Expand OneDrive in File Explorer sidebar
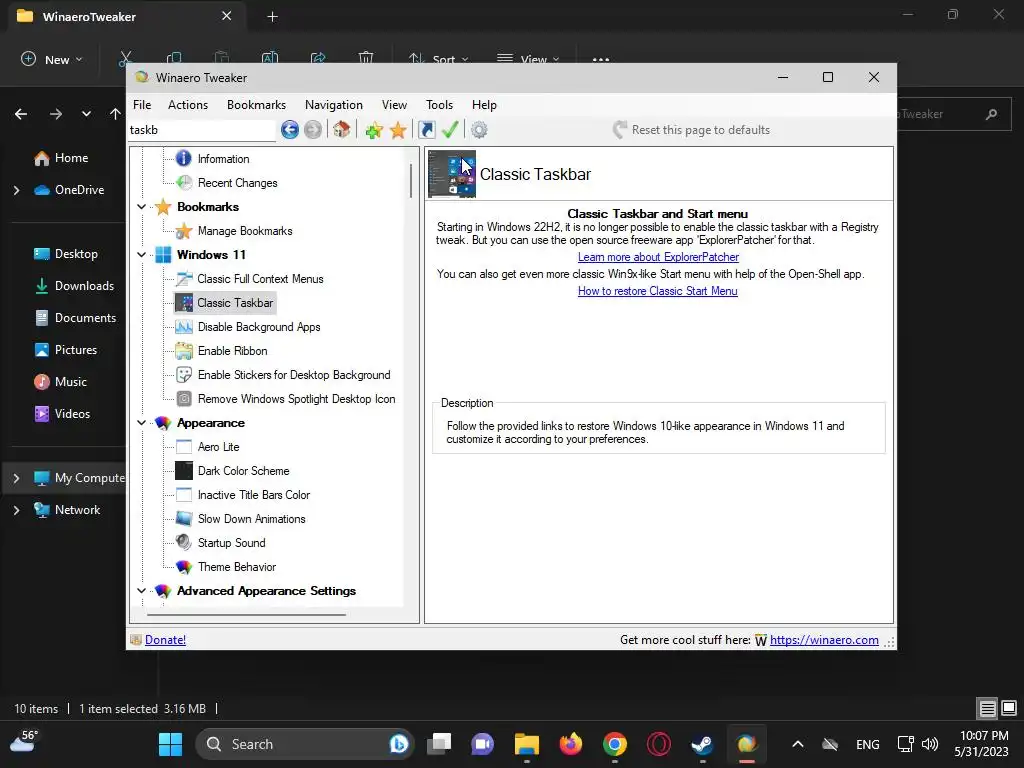Image resolution: width=1024 pixels, height=768 pixels. click(16, 190)
